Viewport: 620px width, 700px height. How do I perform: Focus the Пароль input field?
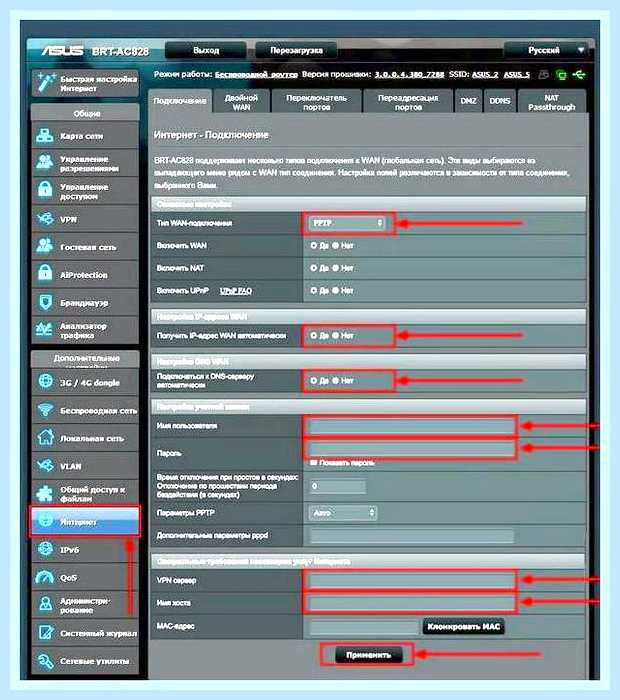click(410, 448)
